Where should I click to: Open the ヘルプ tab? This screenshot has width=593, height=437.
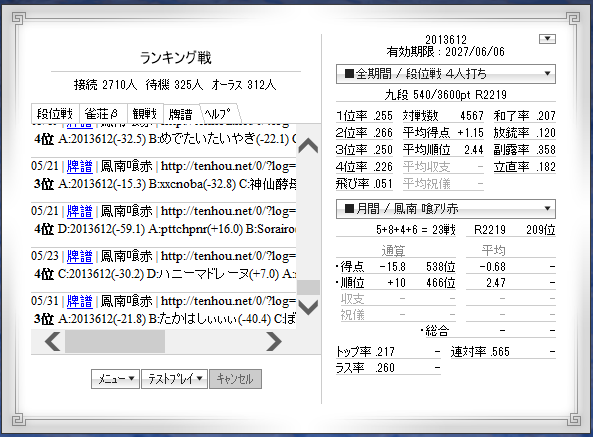(x=218, y=113)
